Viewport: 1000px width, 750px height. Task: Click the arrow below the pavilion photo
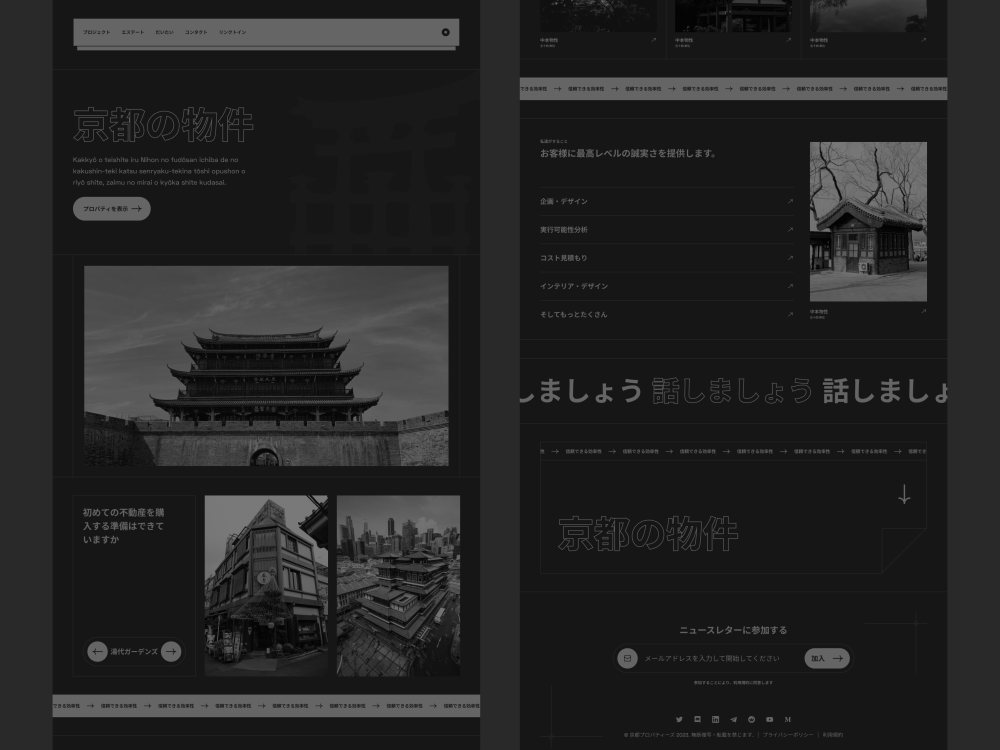click(x=923, y=311)
